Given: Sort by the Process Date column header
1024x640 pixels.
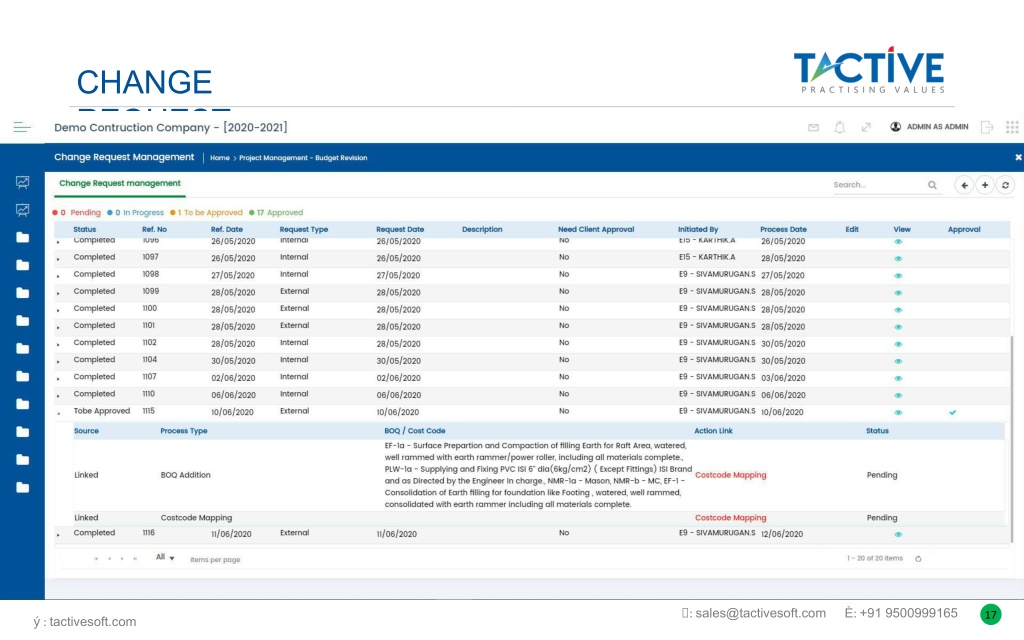Looking at the screenshot, I should pos(784,230).
